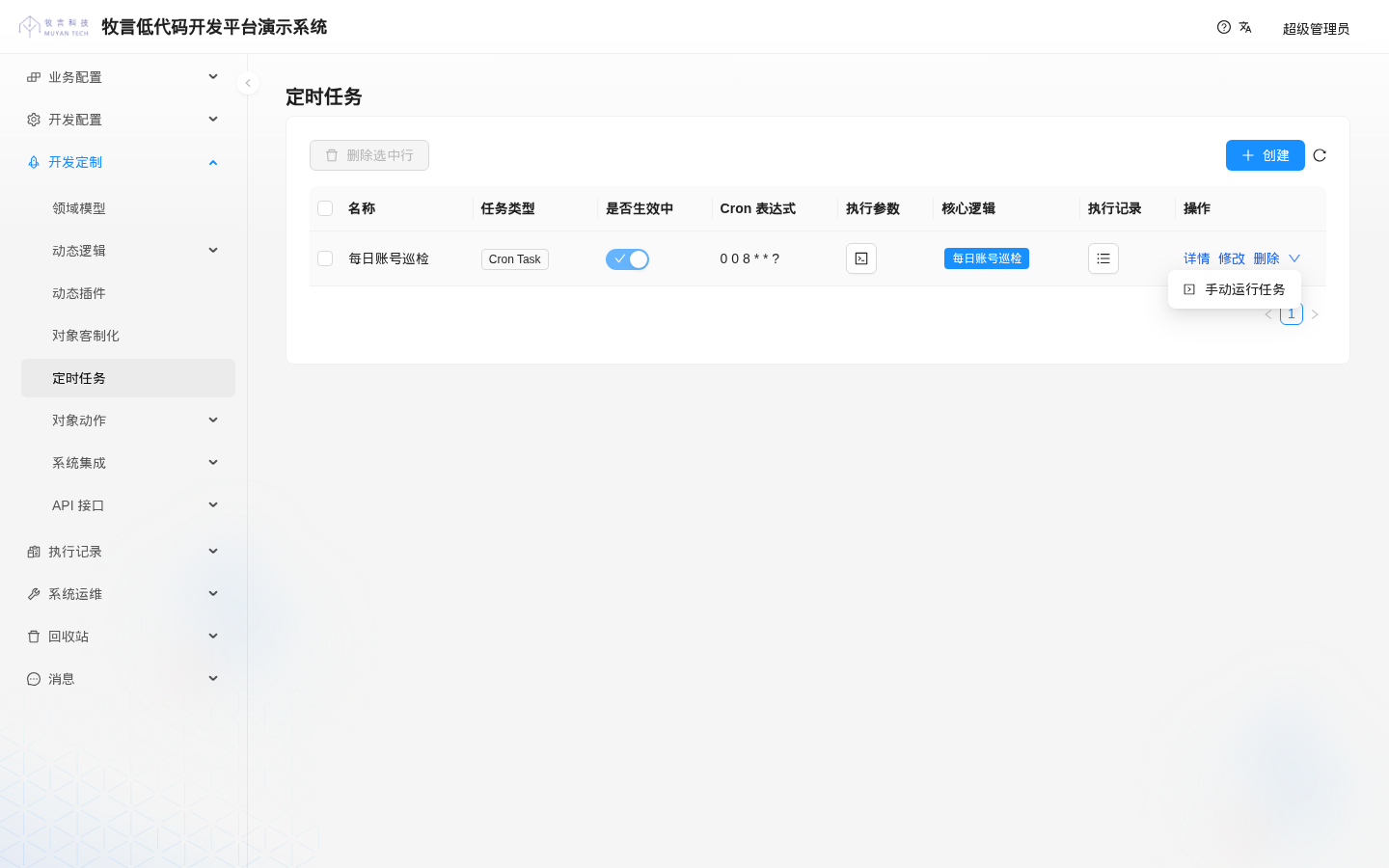Go to previous page arrow
1389x868 pixels.
click(x=1268, y=314)
